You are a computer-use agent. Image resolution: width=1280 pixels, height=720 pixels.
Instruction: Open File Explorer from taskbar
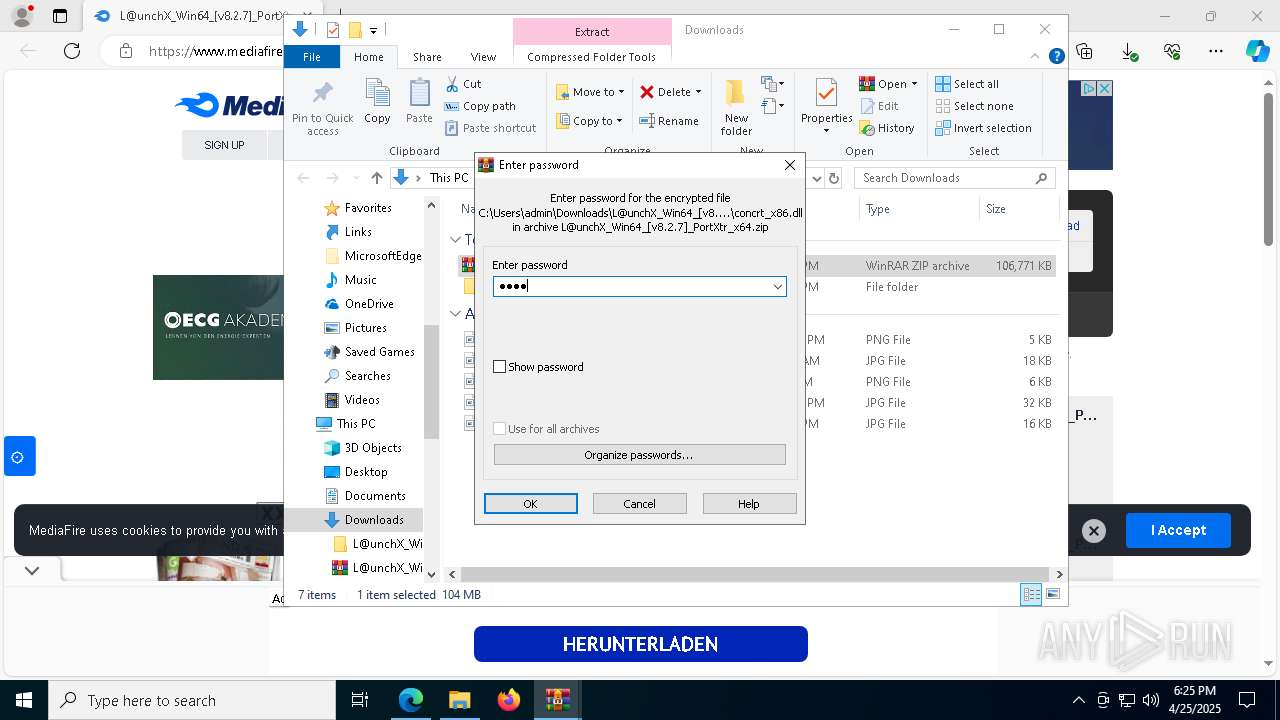[x=460, y=700]
